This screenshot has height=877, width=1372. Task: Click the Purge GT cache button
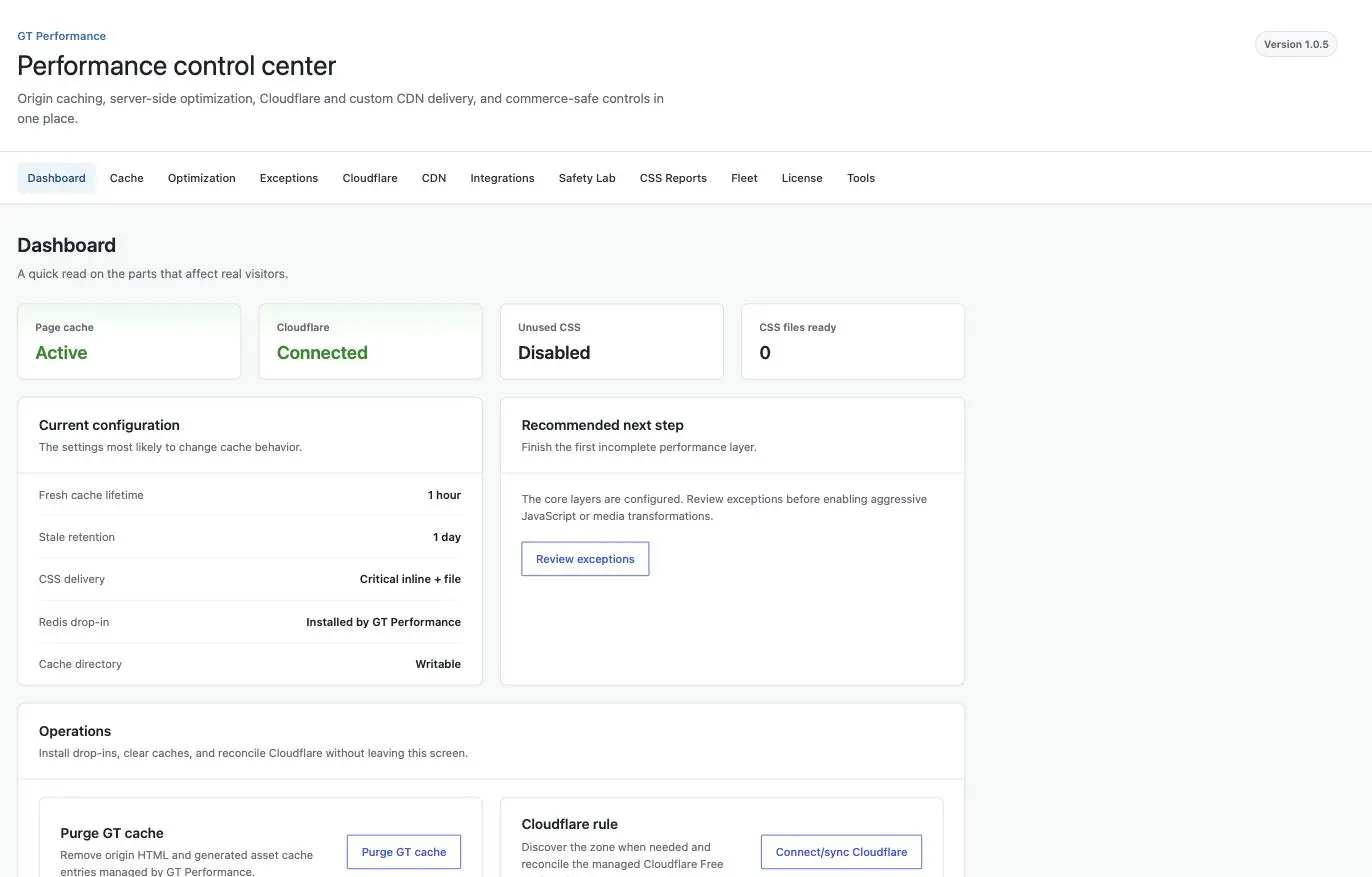coord(403,852)
